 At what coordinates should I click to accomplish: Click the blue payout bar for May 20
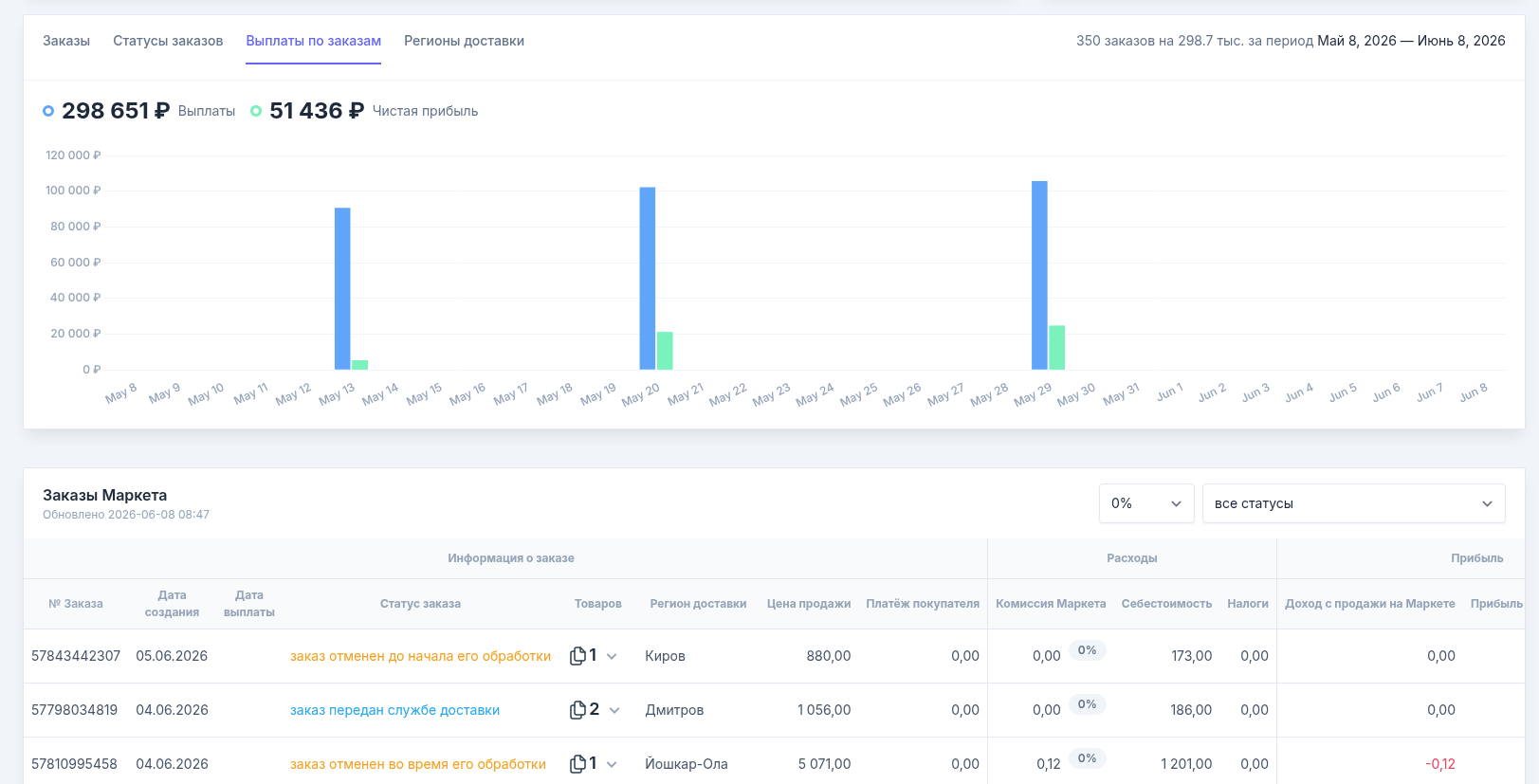648,279
